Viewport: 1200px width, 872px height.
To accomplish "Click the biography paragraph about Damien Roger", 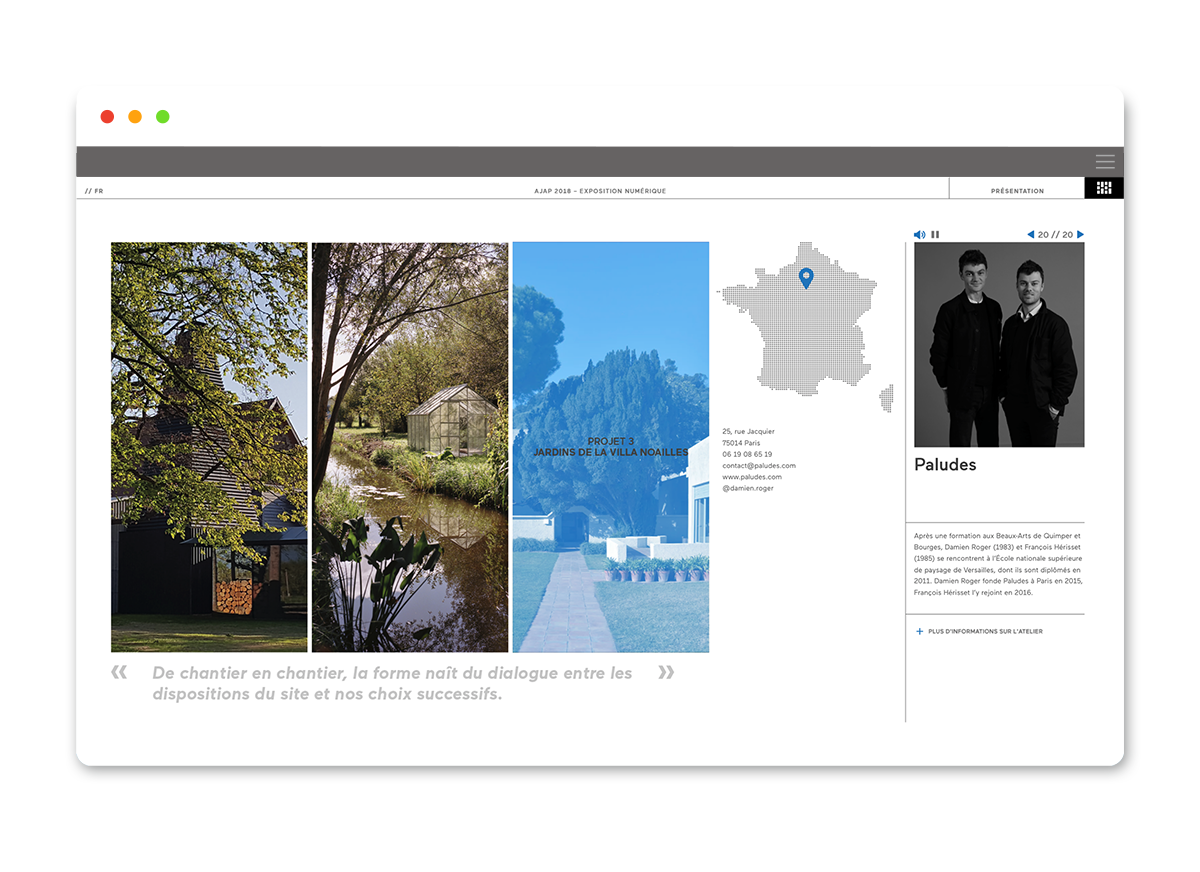I will coord(999,564).
